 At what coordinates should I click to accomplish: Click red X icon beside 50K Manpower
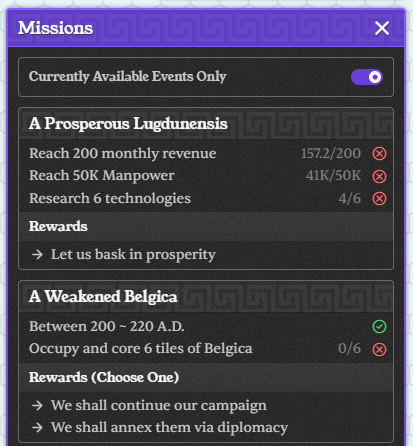[379, 176]
